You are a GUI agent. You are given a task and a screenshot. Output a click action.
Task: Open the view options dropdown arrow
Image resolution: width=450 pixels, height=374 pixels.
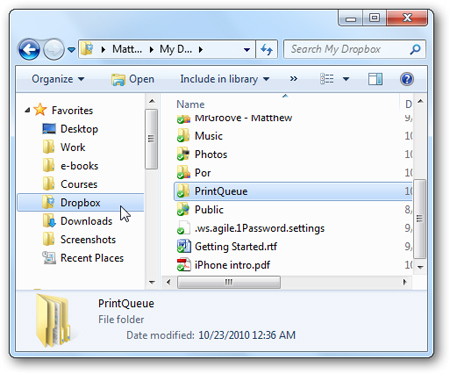(346, 79)
